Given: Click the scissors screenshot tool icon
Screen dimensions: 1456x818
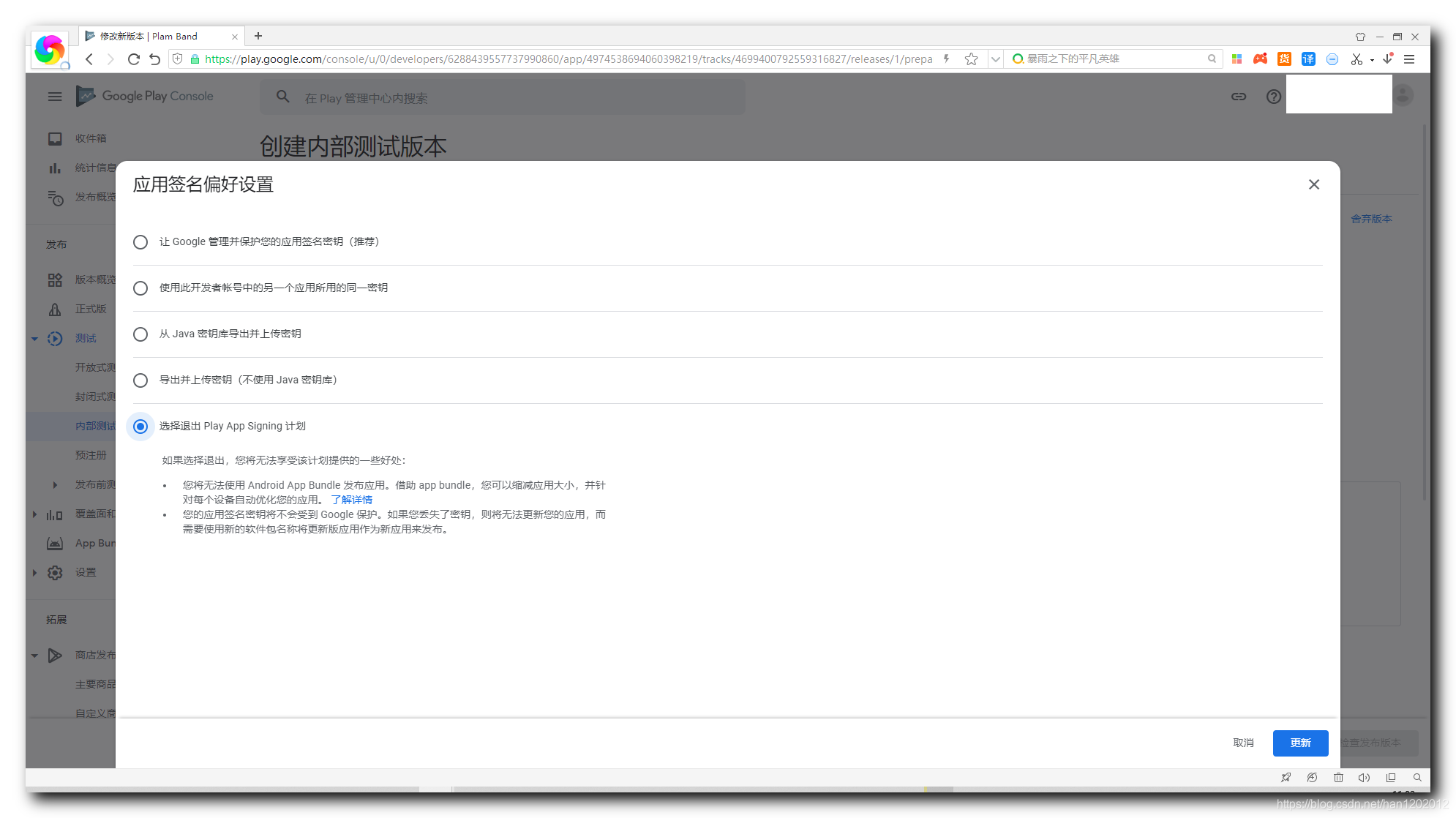Looking at the screenshot, I should [x=1356, y=59].
